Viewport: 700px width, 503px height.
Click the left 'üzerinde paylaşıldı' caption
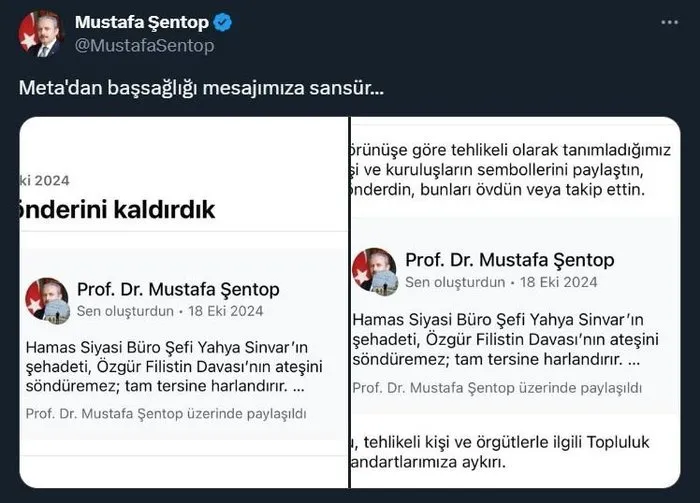(166, 413)
